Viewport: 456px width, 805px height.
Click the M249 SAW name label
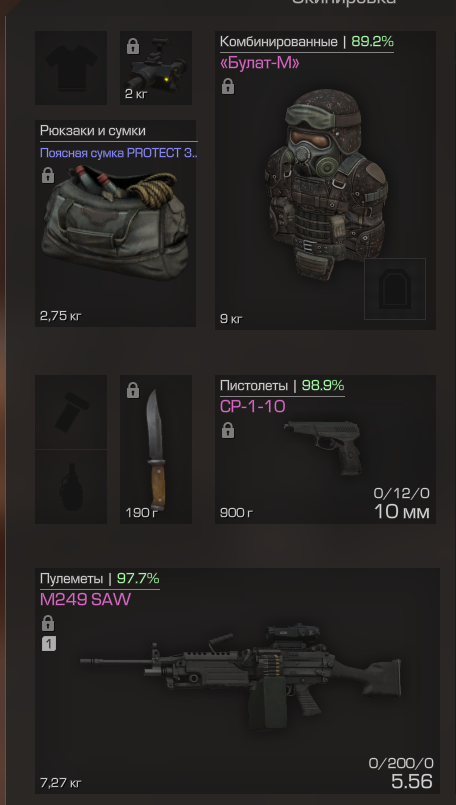point(85,599)
